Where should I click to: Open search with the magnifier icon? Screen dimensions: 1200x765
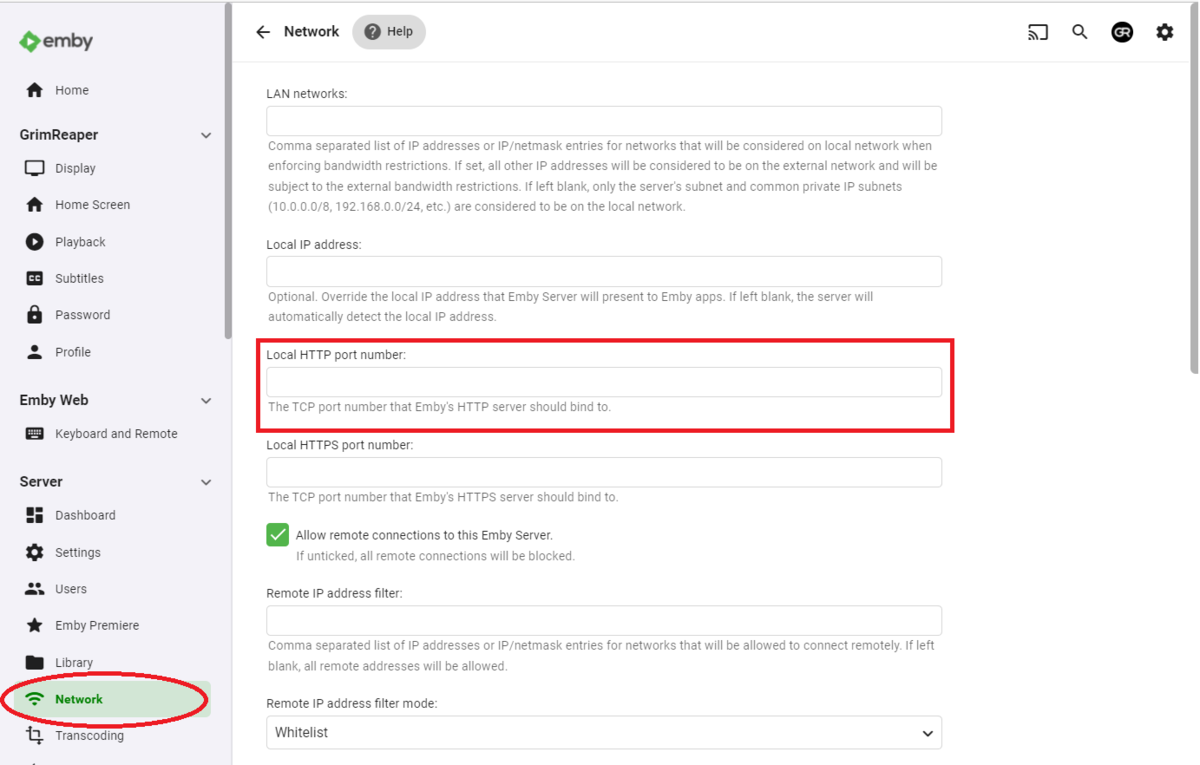click(x=1080, y=32)
